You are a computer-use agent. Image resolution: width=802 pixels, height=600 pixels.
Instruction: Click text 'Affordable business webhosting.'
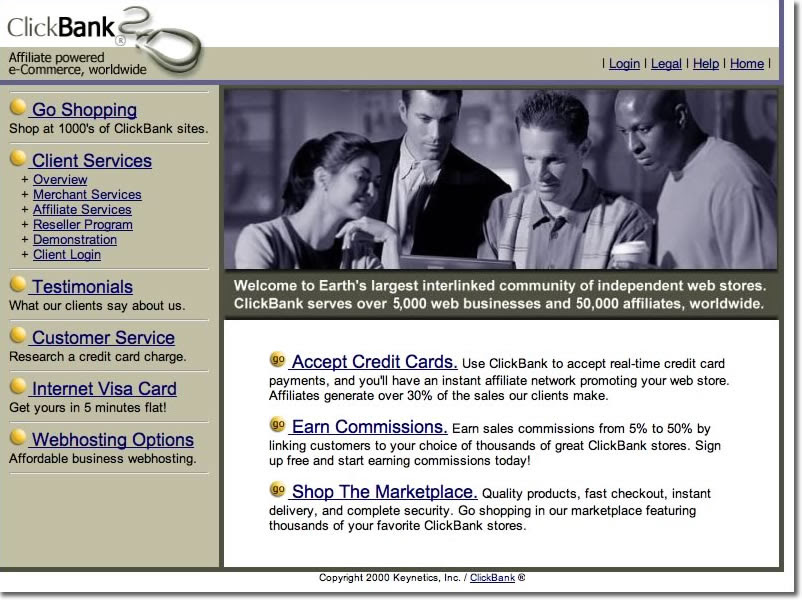102,458
